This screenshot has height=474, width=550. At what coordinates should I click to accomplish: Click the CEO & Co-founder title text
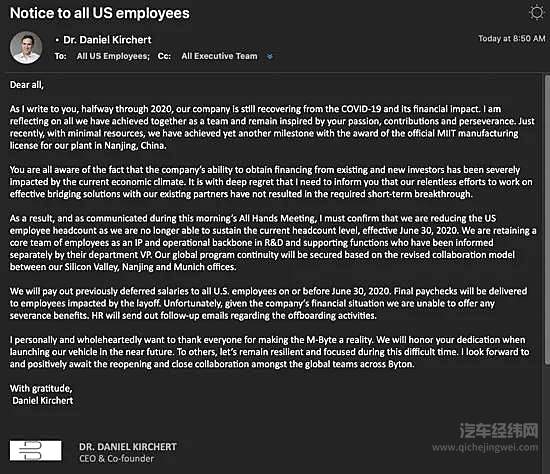tap(116, 459)
